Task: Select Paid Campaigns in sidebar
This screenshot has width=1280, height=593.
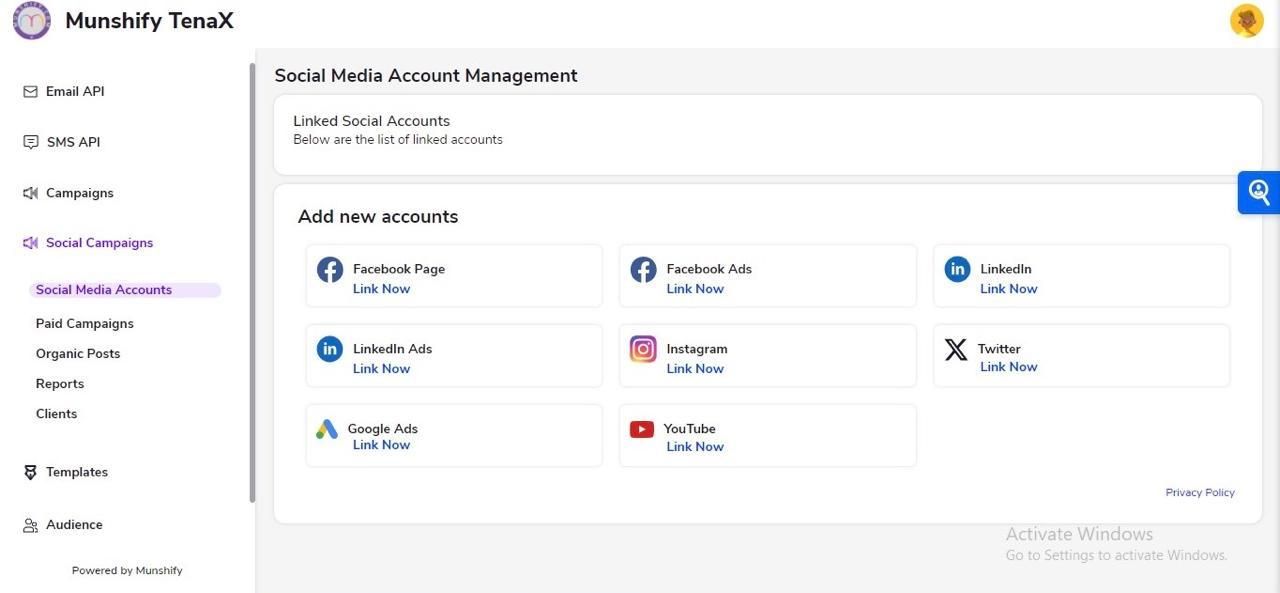Action: point(84,323)
